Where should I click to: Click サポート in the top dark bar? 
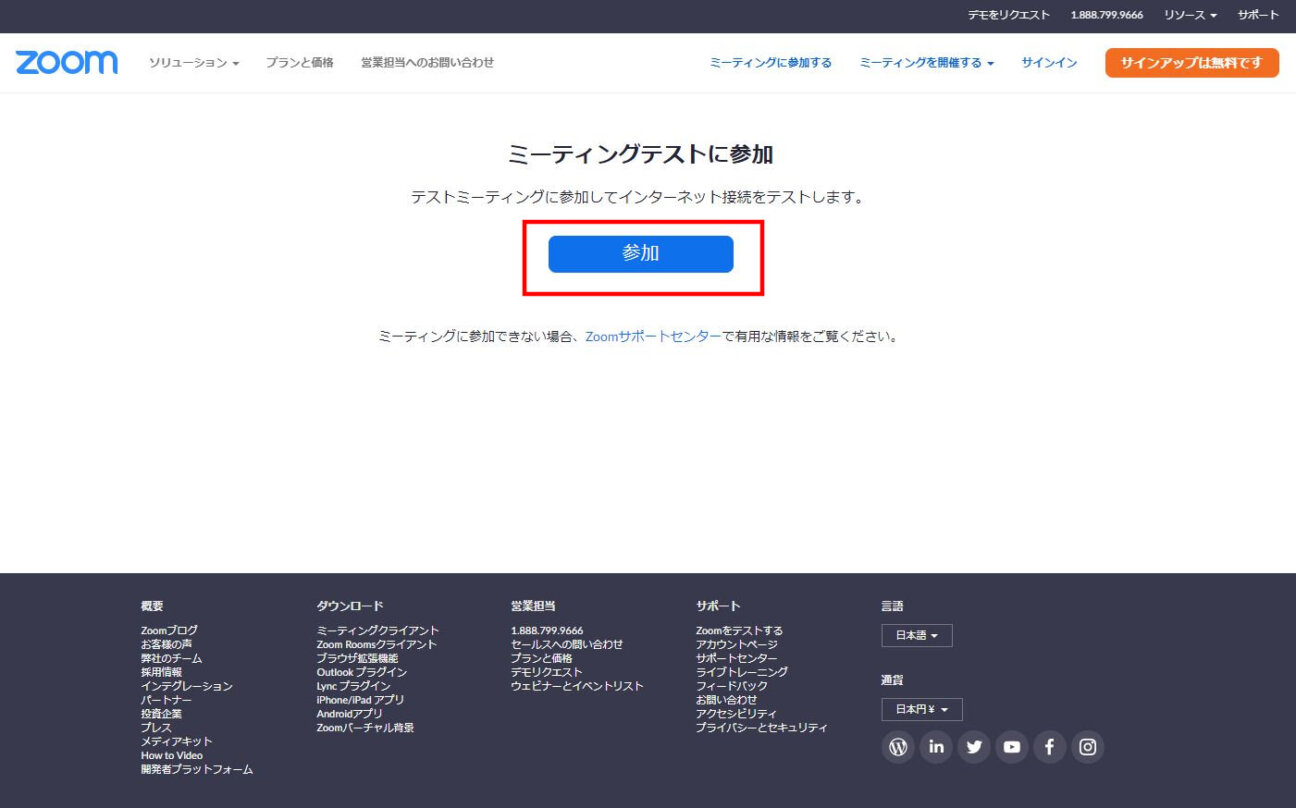click(1258, 16)
